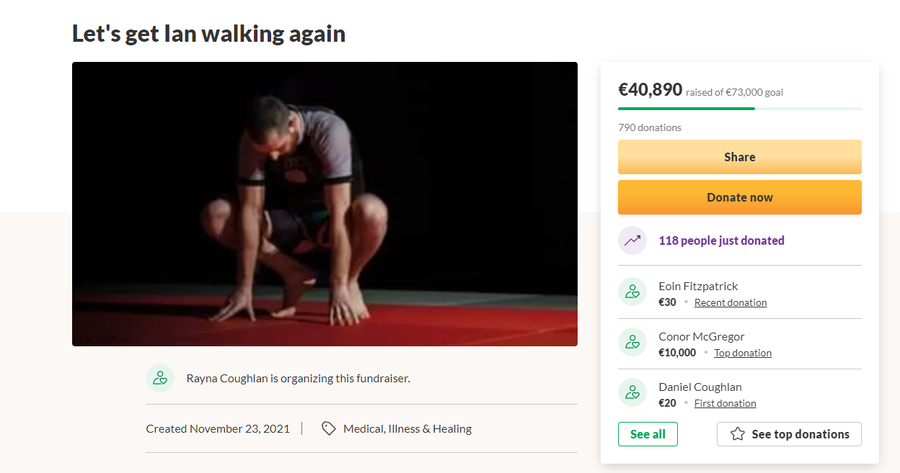Open the Medical, Illness & Healing category
The width and height of the screenshot is (900, 473).
[407, 428]
